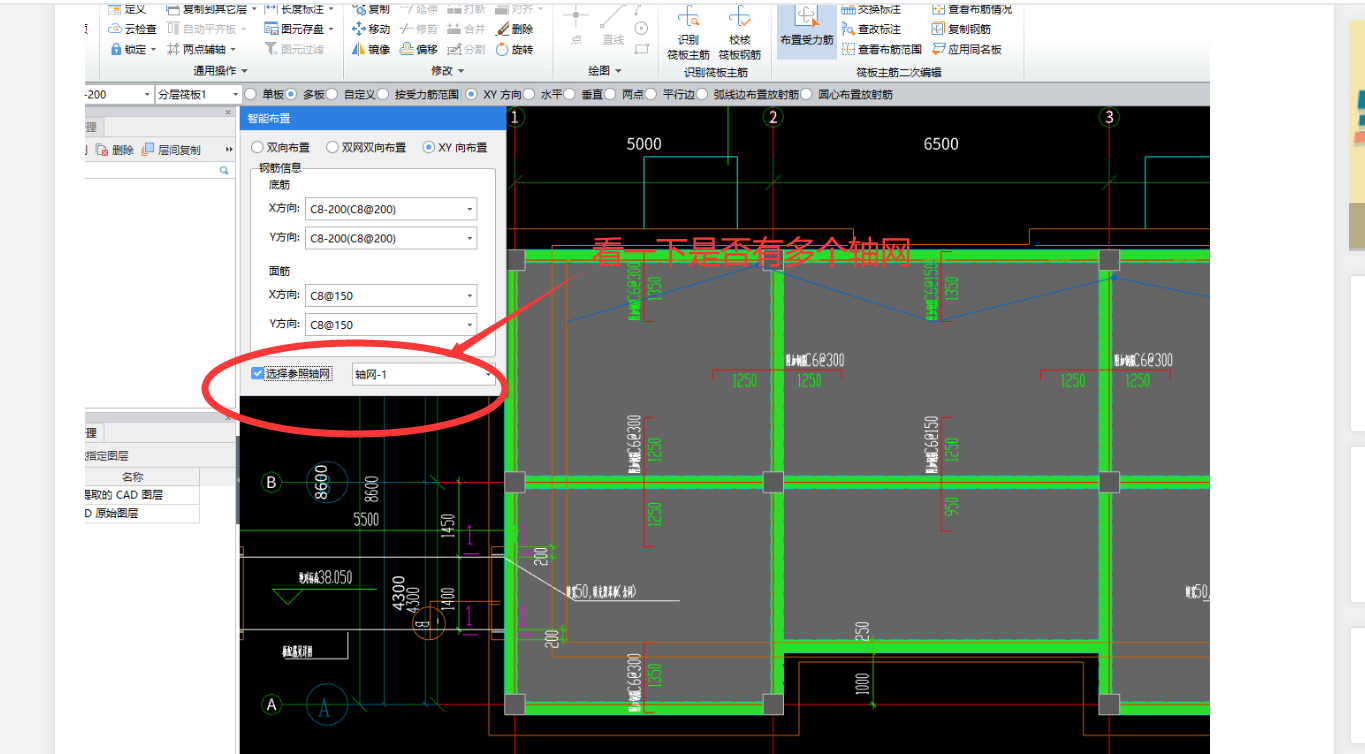Click 识别筏板主筋 recognize tool

688,33
